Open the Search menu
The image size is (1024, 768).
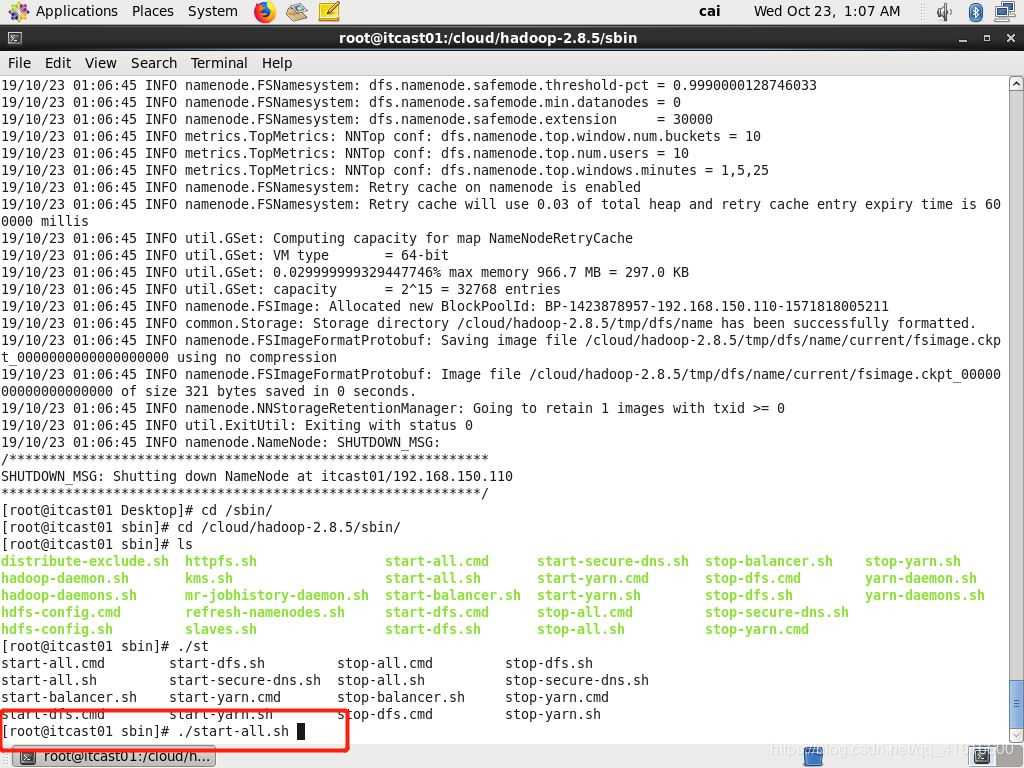click(x=153, y=62)
